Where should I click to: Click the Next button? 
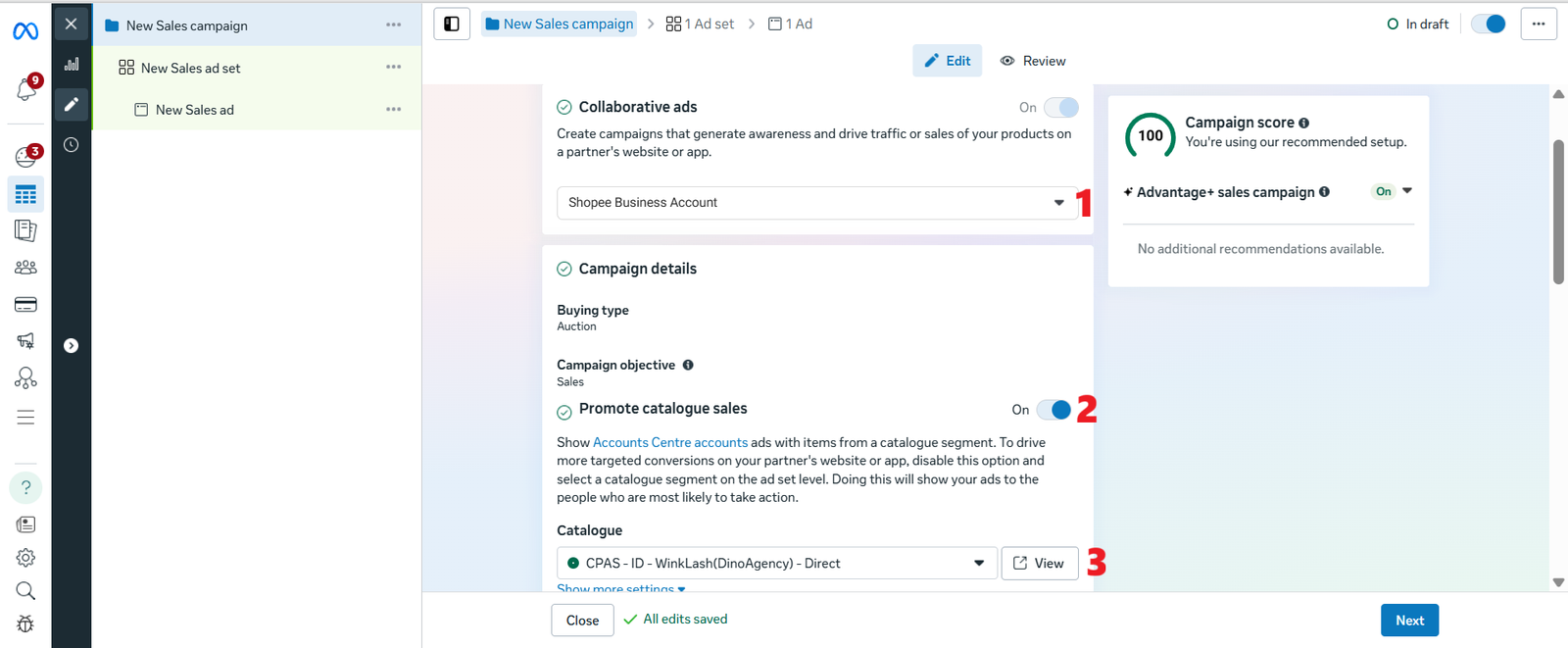pyautogui.click(x=1409, y=621)
